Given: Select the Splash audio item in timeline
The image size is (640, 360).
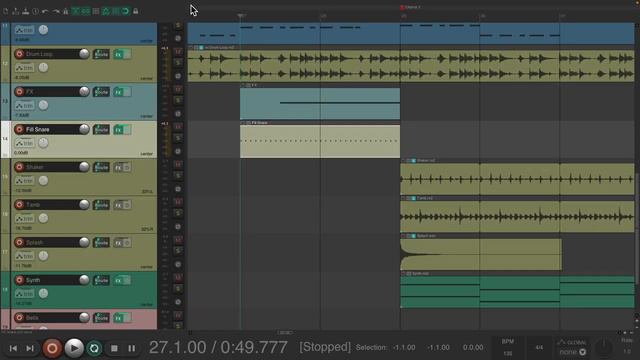Looking at the screenshot, I should coord(481,254).
